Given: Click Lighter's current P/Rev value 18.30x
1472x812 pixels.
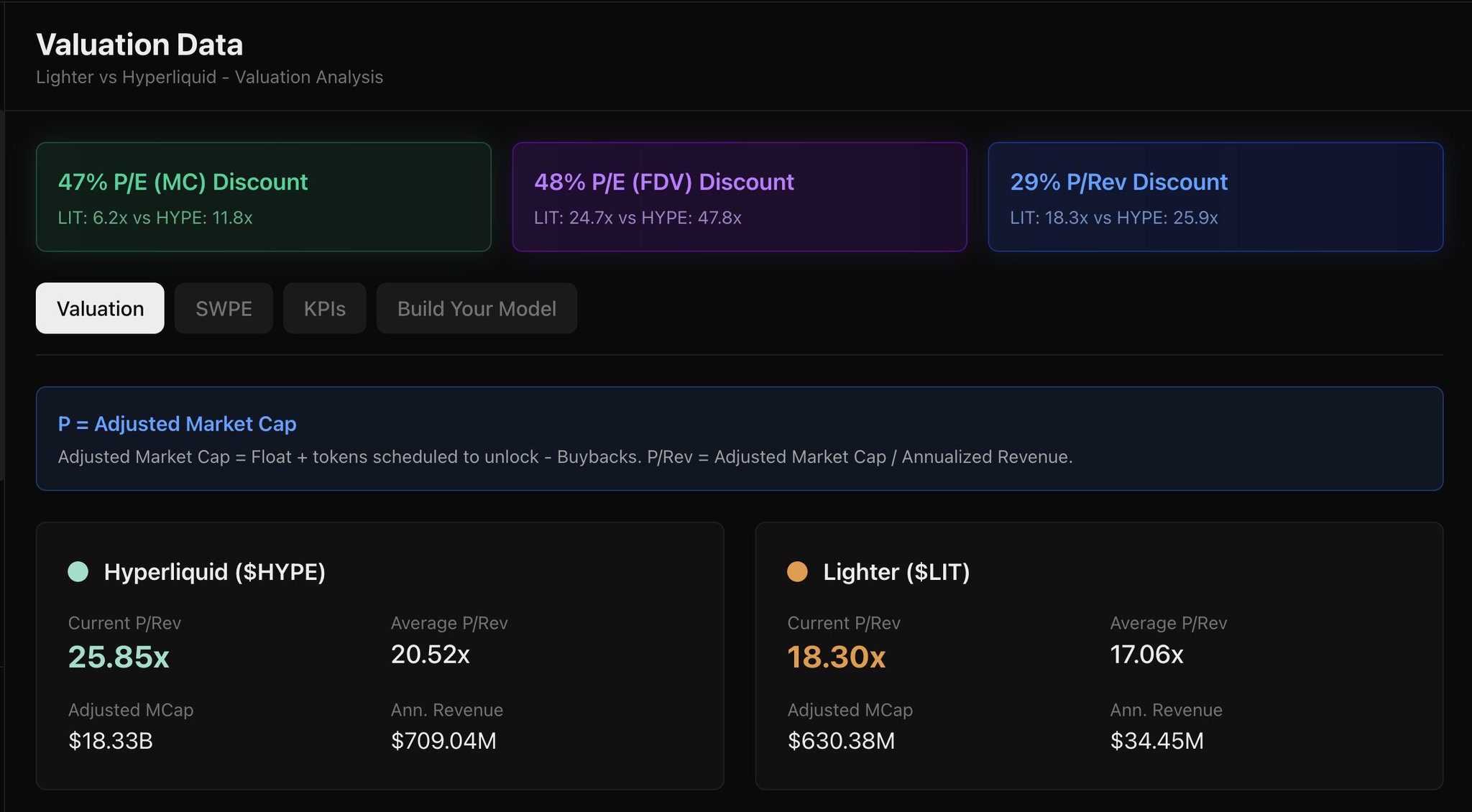Looking at the screenshot, I should [837, 657].
